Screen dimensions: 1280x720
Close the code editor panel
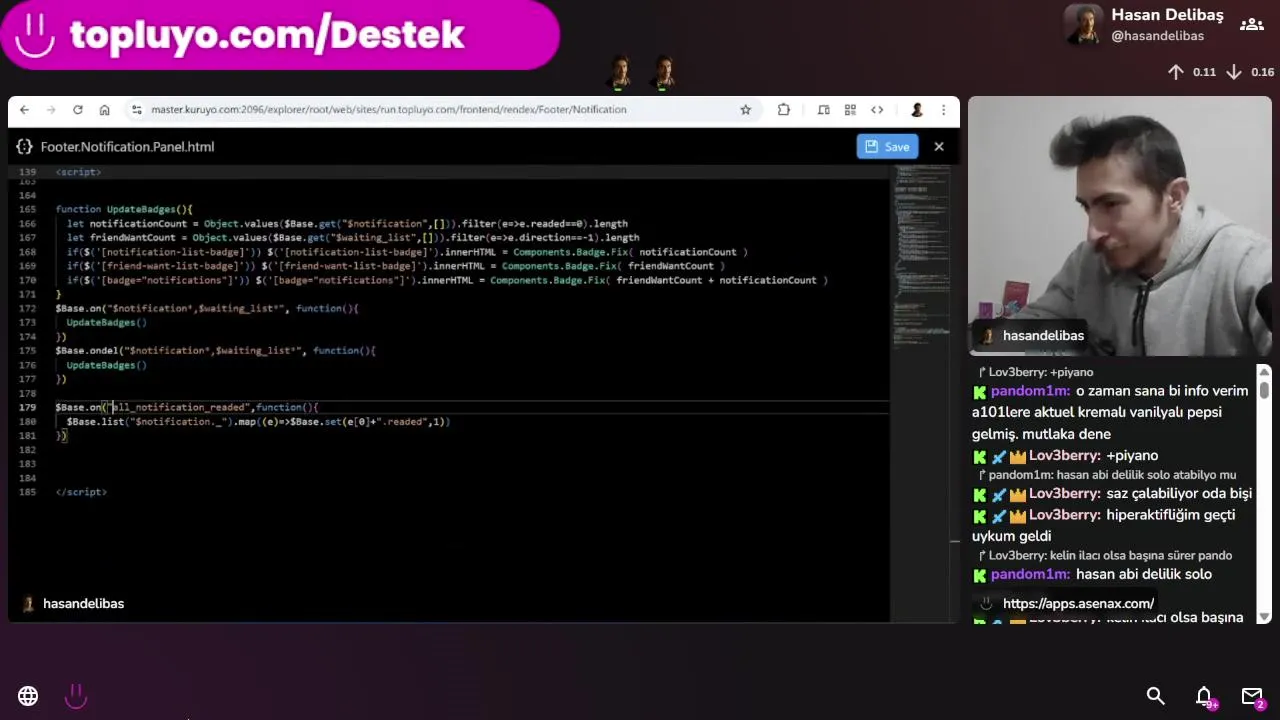[x=939, y=147]
